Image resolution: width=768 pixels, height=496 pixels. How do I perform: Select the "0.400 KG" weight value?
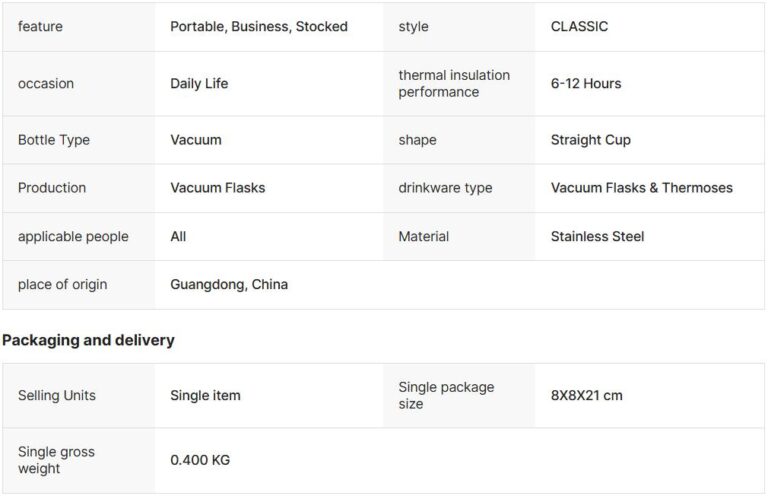(200, 460)
